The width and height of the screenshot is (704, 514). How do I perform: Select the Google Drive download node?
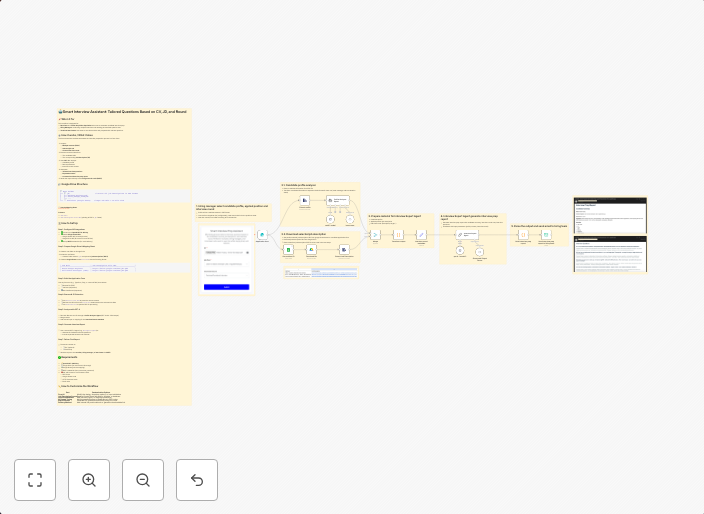(x=311, y=250)
